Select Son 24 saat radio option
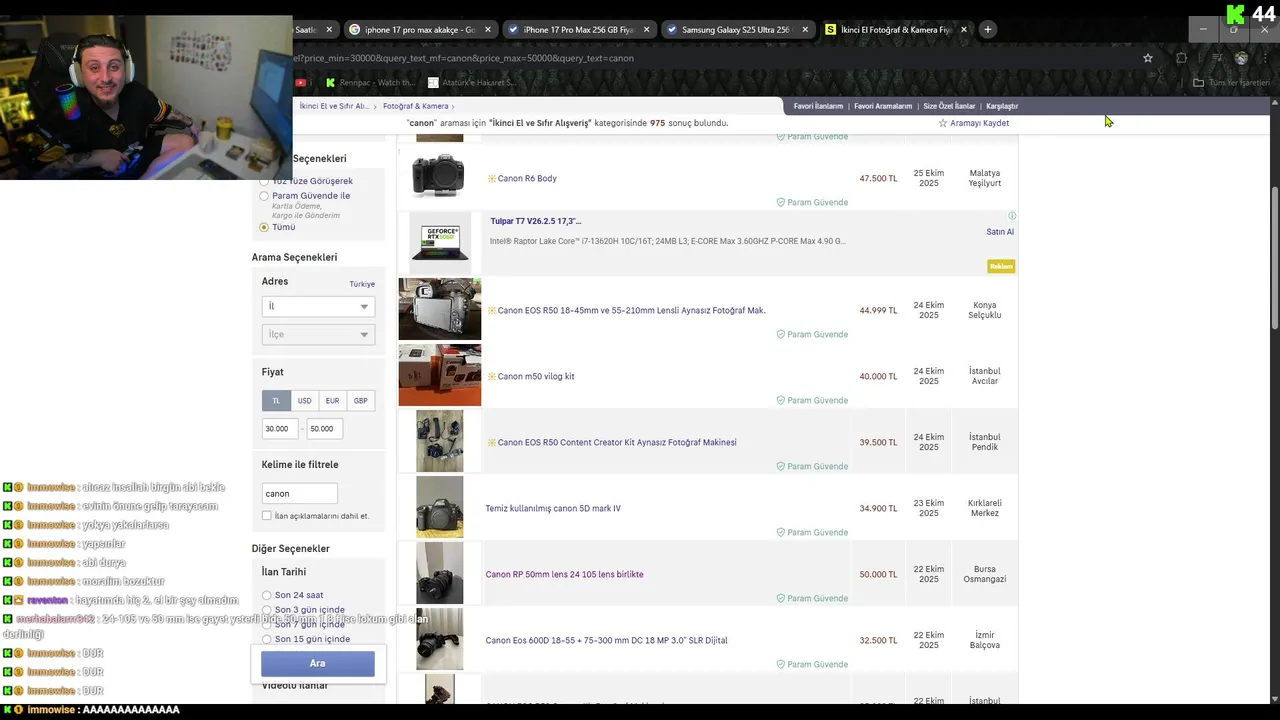 267,595
